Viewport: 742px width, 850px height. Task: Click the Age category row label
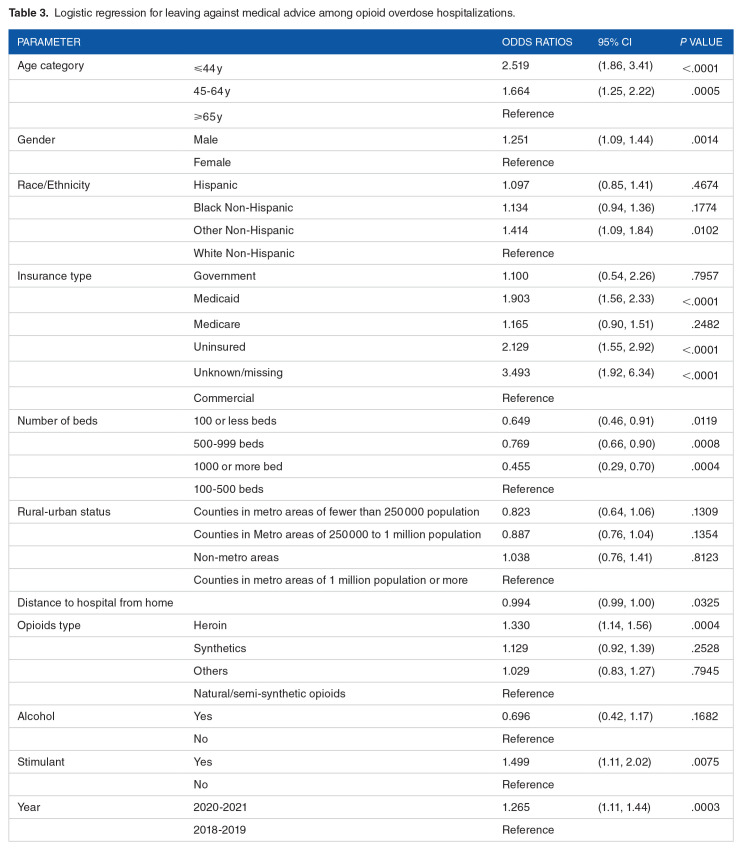pos(50,66)
